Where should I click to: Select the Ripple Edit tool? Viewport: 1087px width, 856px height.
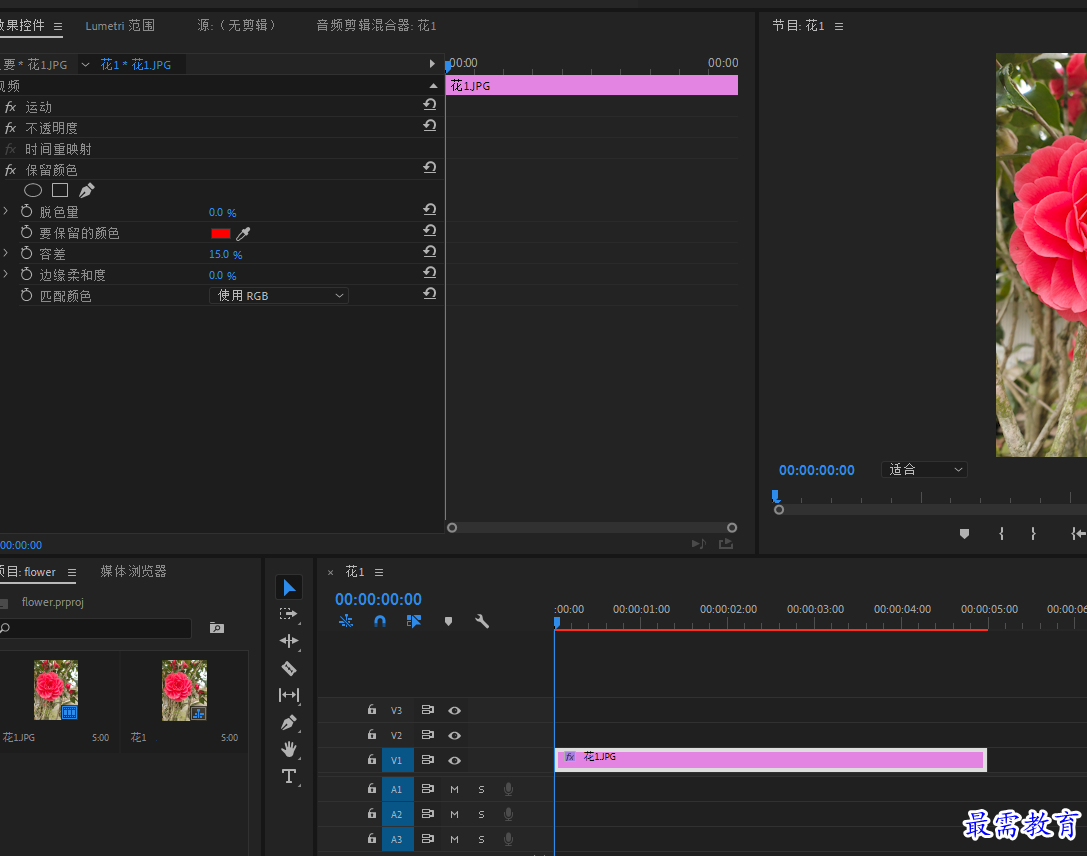click(289, 641)
